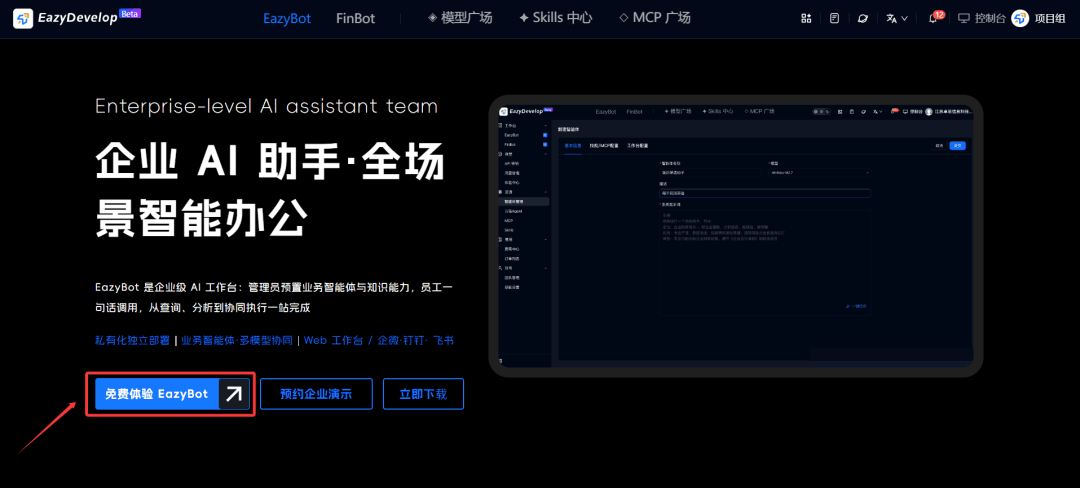Click the Web 工作台 / 企微·钉钉·飞书 text
Image resolution: width=1080 pixels, height=488 pixels.
pos(379,340)
